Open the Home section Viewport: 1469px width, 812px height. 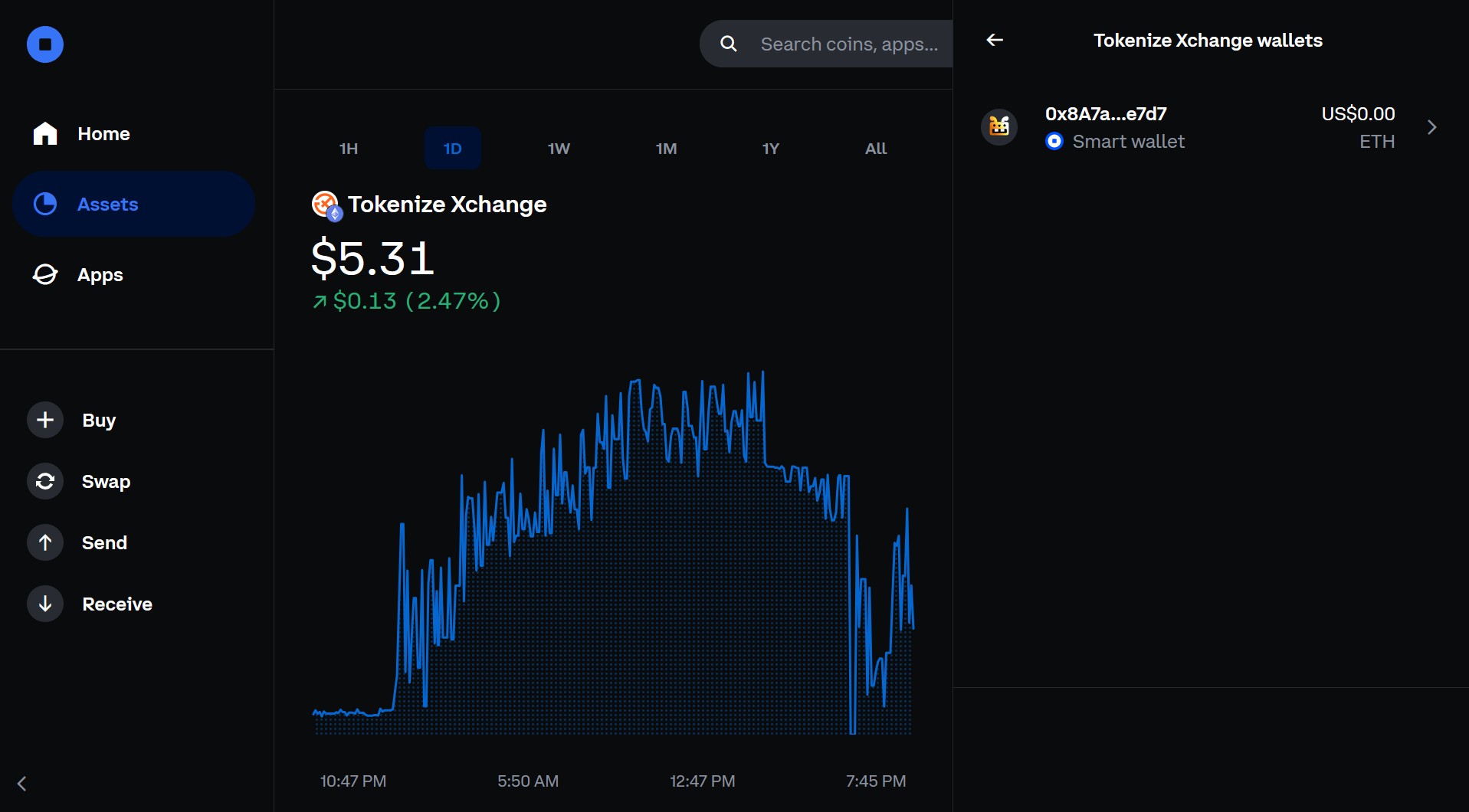[134, 134]
